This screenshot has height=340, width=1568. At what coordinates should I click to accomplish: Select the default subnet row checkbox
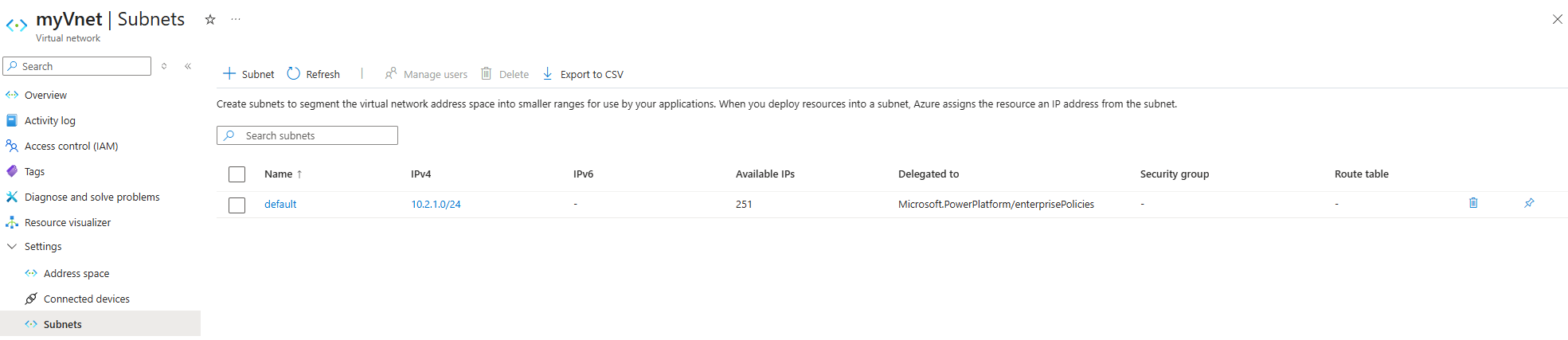(237, 205)
